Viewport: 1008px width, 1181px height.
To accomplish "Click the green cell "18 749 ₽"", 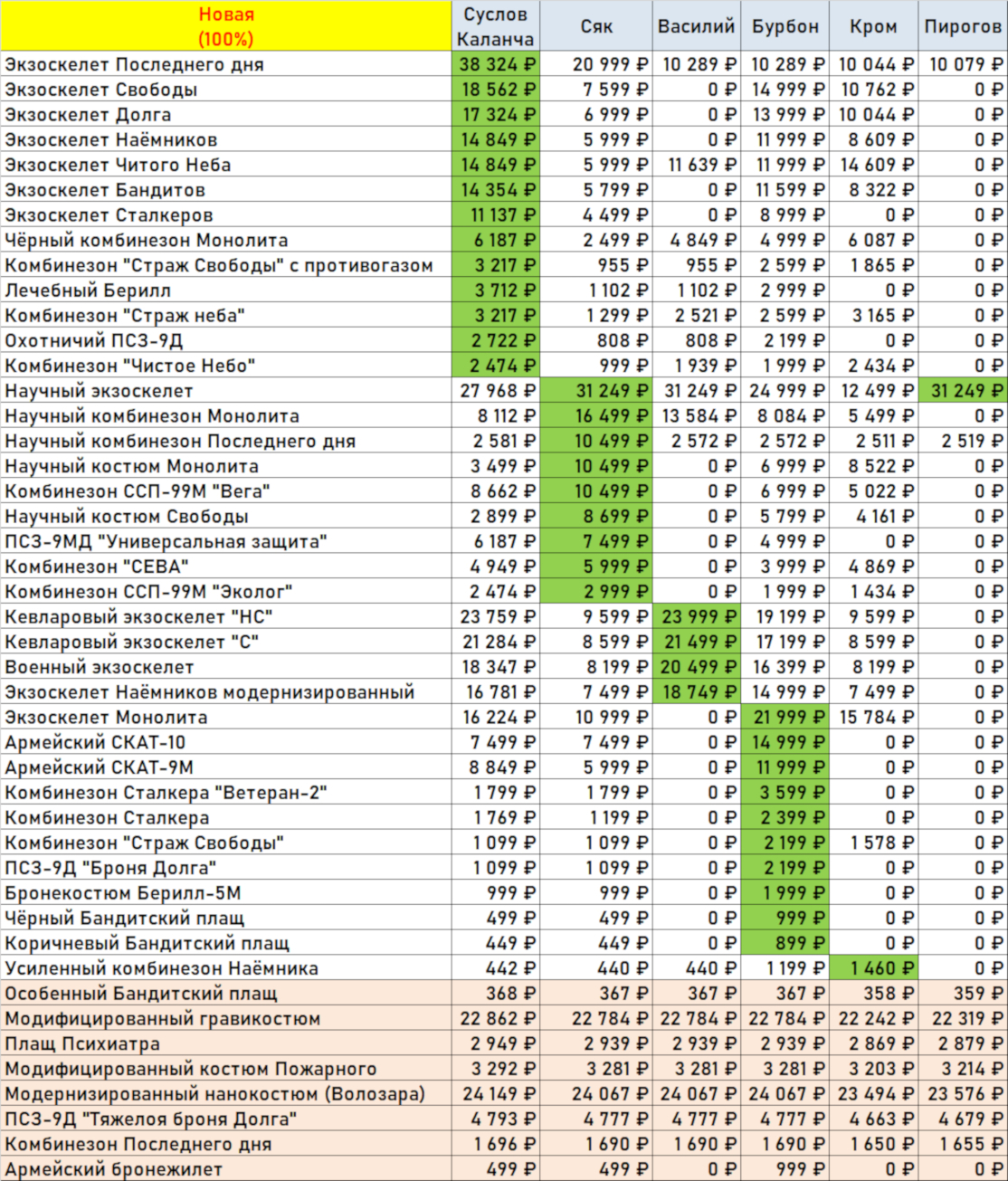I will point(696,692).
